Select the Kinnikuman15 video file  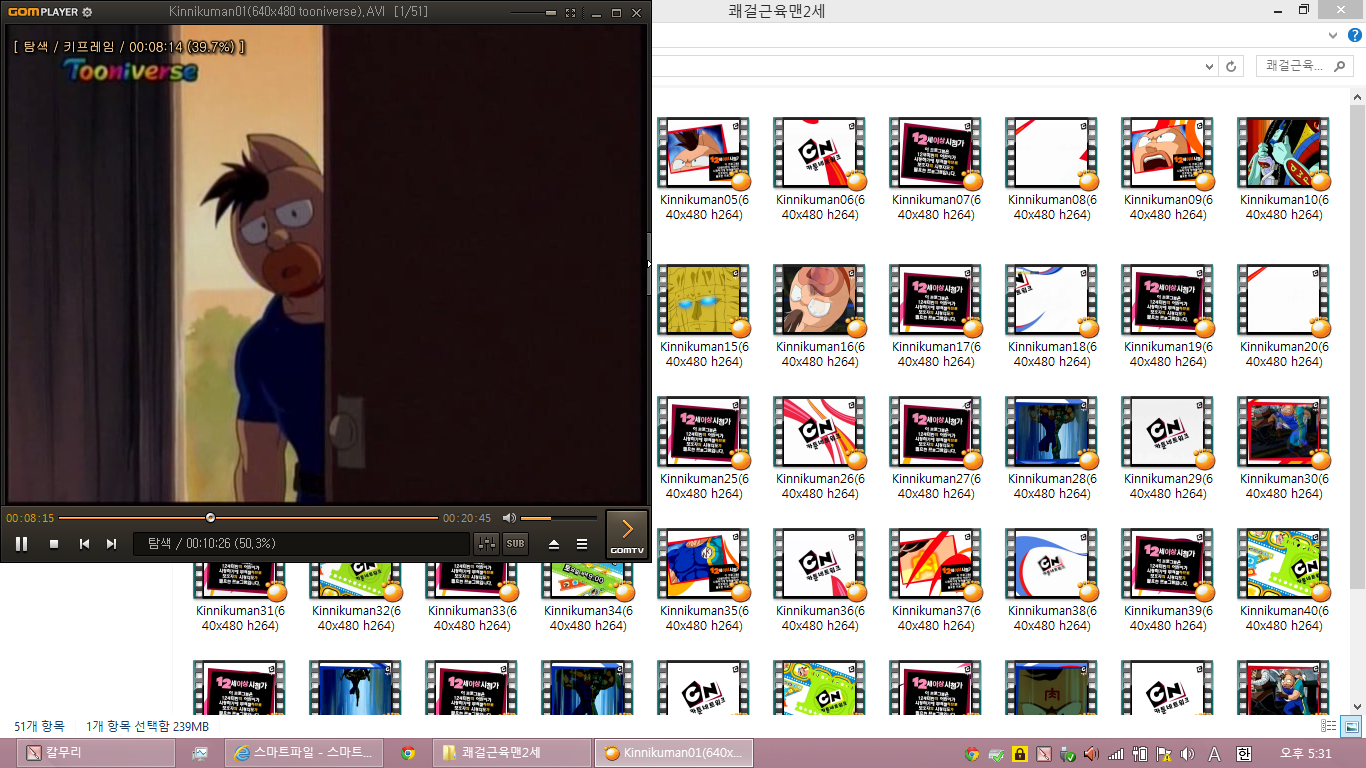click(x=703, y=315)
